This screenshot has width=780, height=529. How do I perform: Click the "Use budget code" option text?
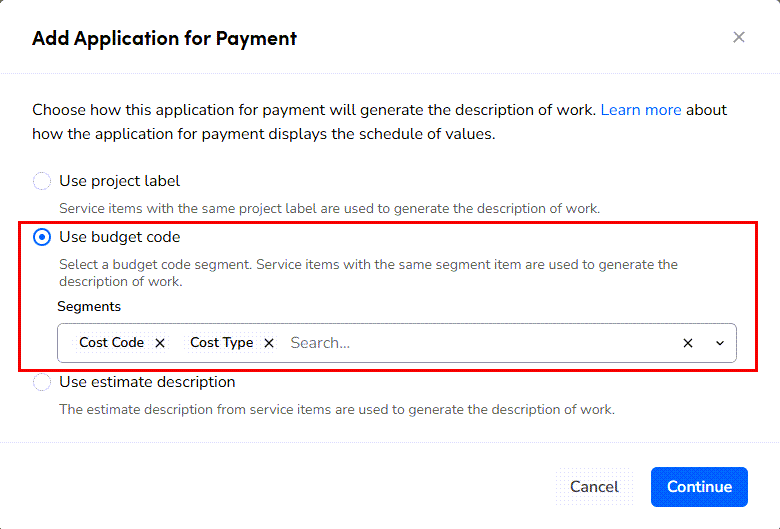tap(120, 237)
